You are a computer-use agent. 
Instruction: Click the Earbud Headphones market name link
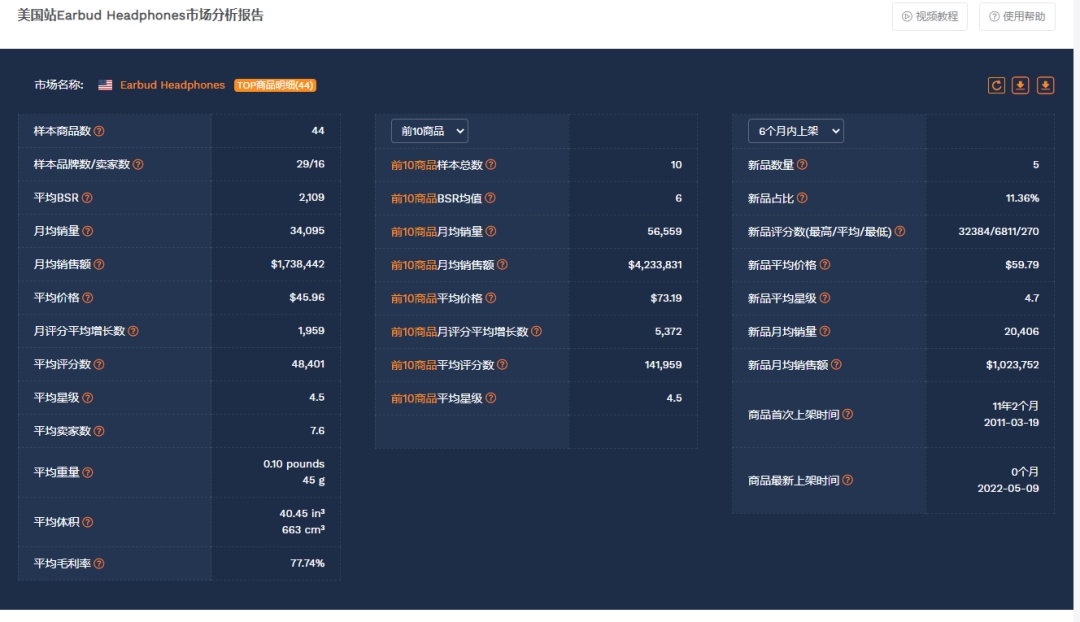(x=172, y=86)
